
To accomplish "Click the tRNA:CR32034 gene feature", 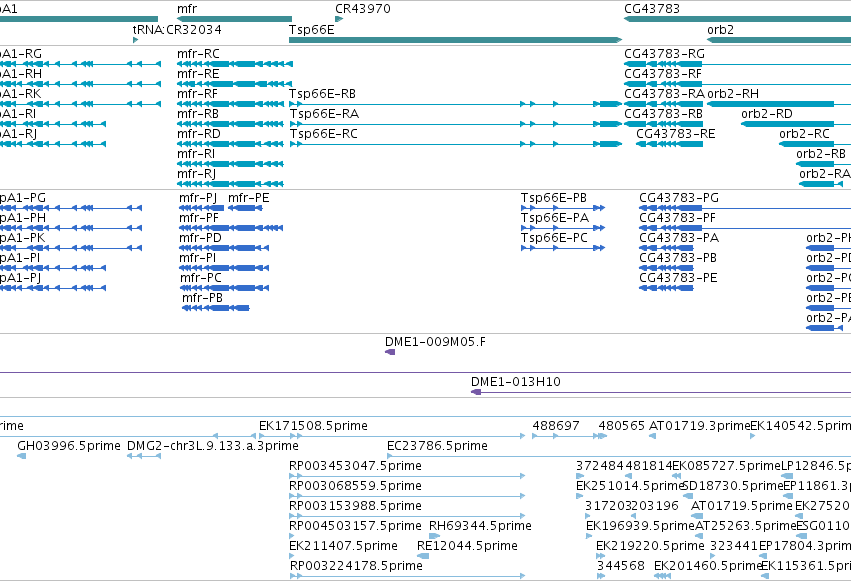I will [x=136, y=40].
